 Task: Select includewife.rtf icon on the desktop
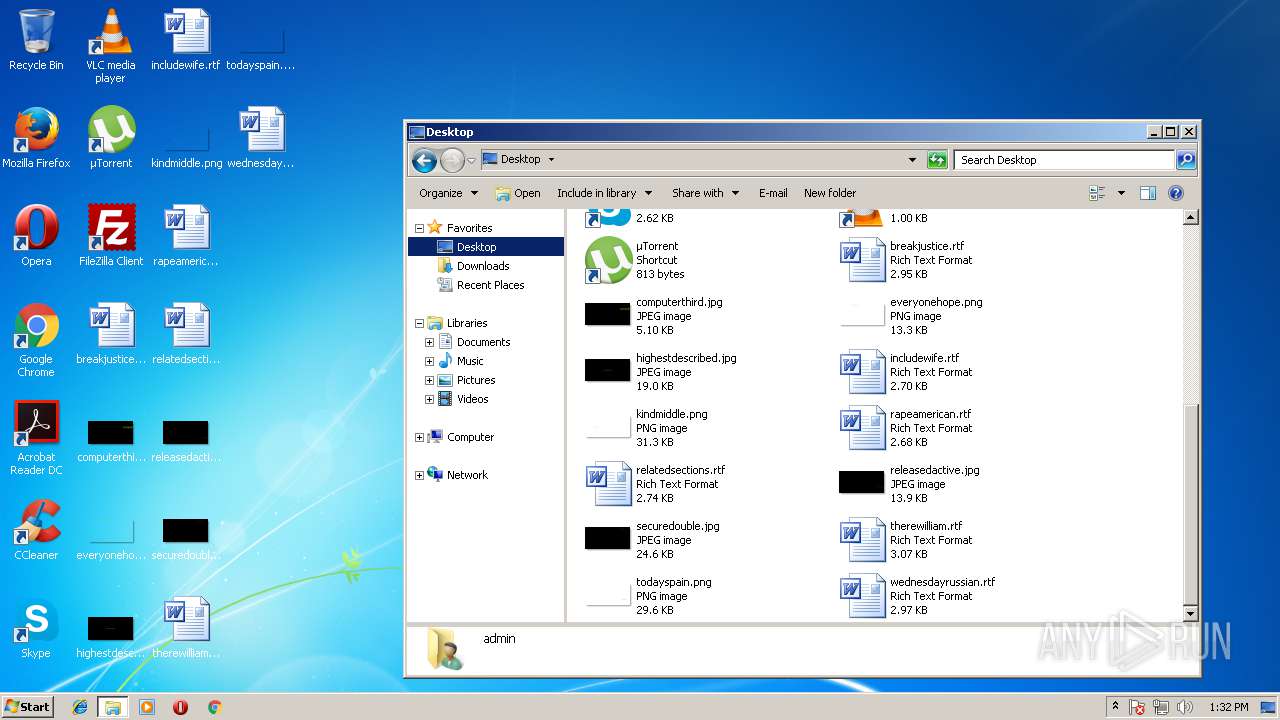(x=186, y=40)
